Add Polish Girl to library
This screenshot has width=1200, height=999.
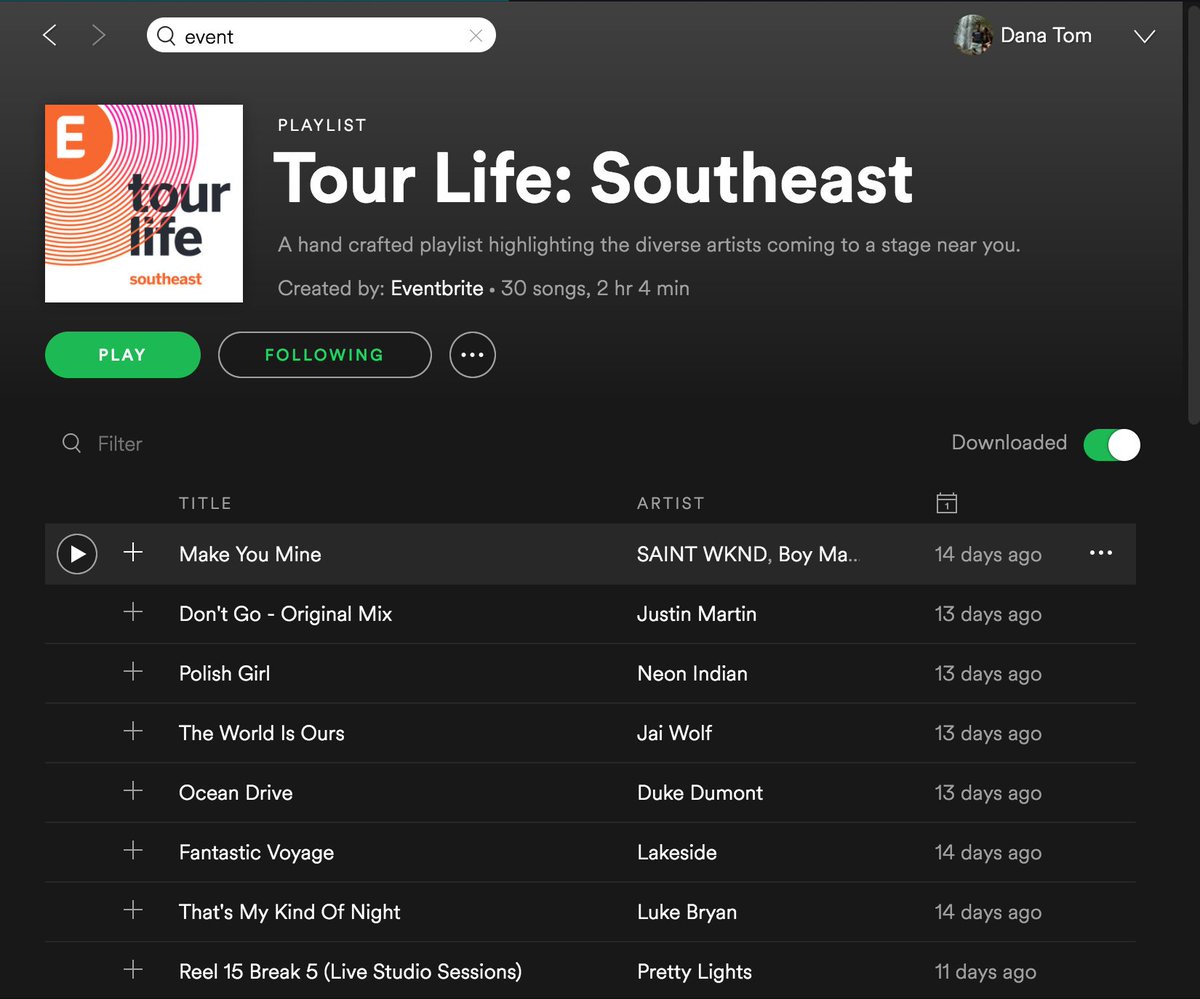[133, 672]
